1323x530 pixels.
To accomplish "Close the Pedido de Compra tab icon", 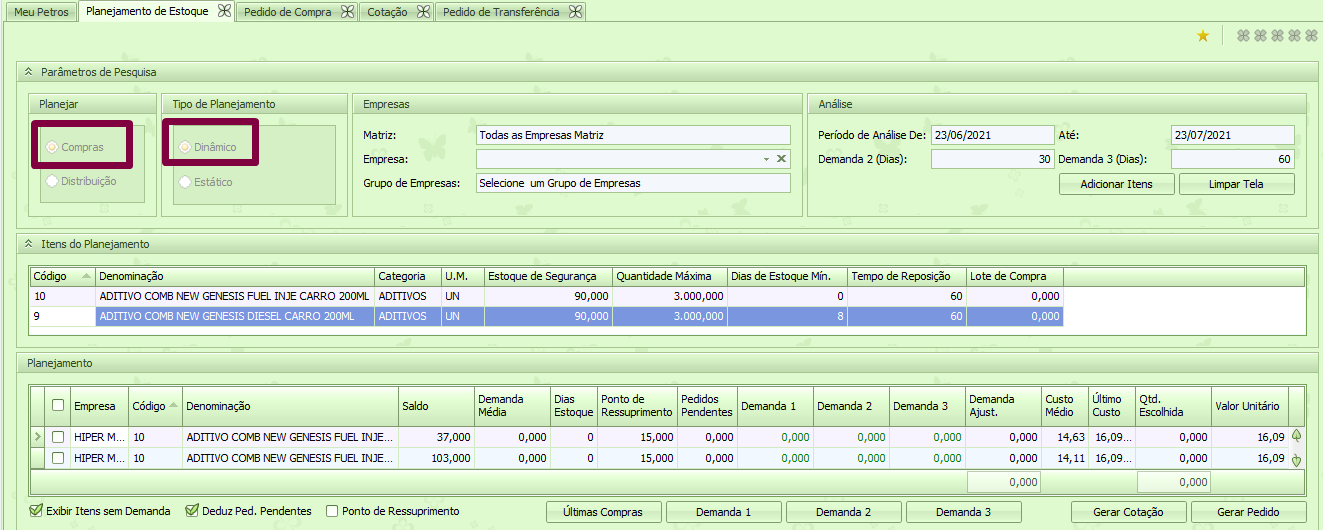I will pos(347,12).
